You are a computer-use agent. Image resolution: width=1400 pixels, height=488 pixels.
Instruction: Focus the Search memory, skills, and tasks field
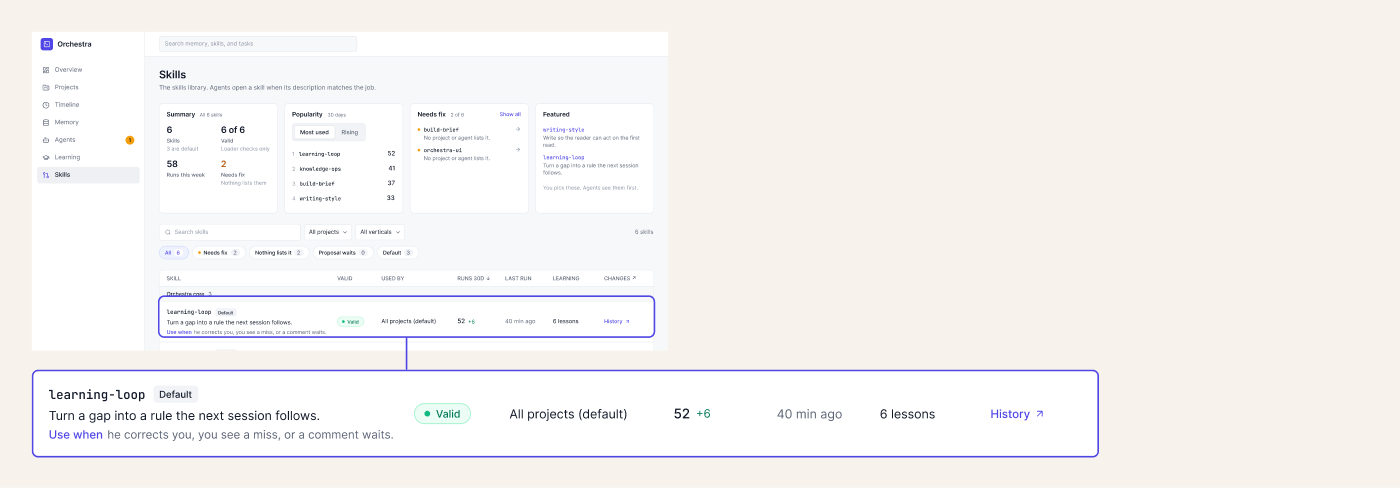(258, 44)
